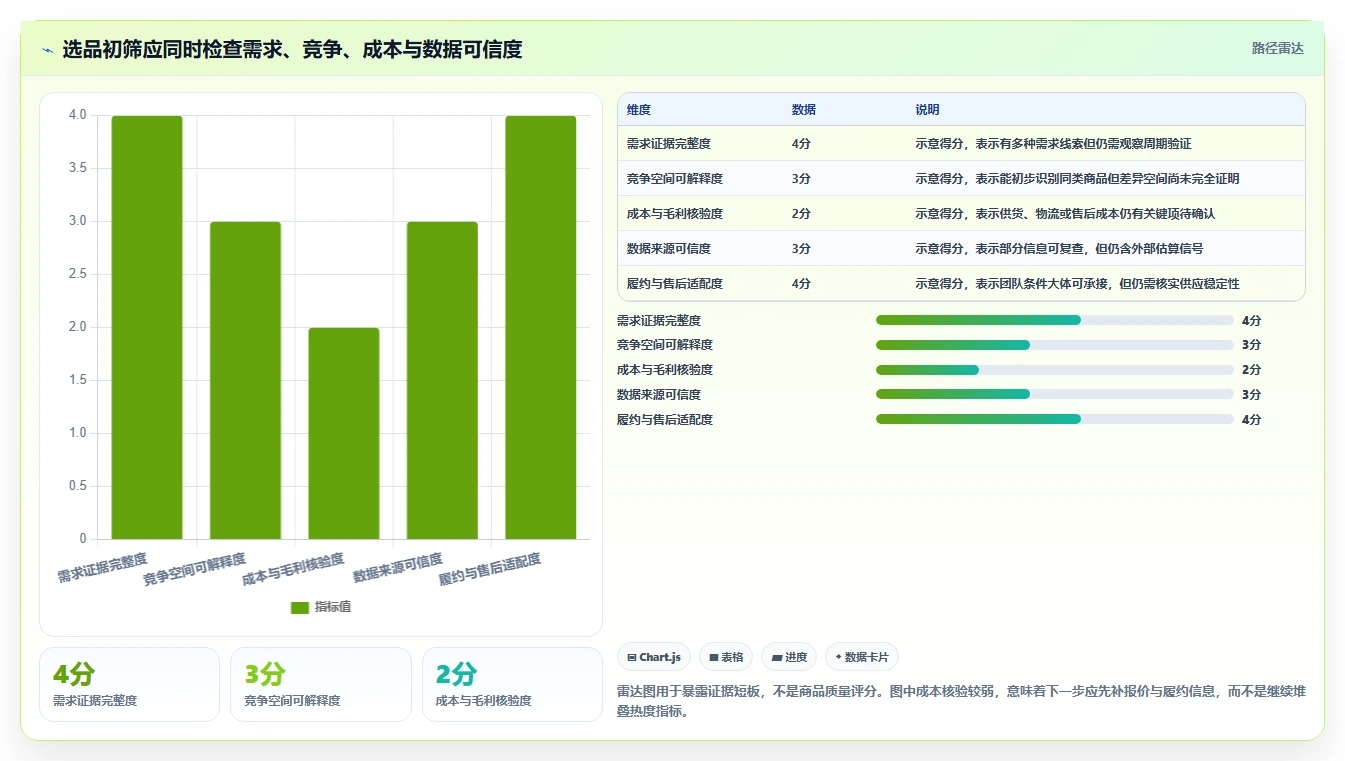Click the 数据来源可信度 bar in the chart
The width and height of the screenshot is (1345, 761).
(x=442, y=380)
